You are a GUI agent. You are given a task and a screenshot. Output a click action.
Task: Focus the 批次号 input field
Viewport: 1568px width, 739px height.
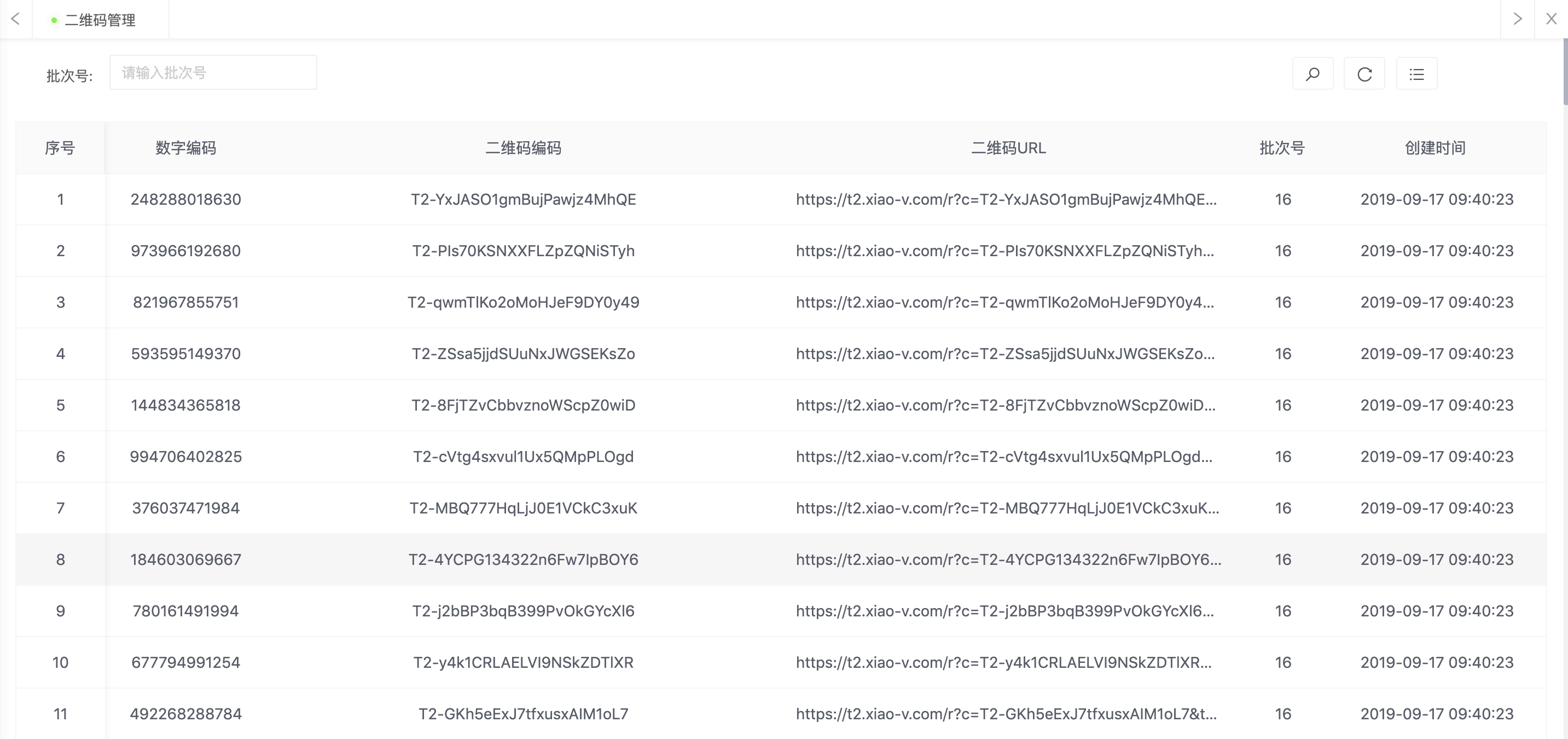(x=213, y=72)
